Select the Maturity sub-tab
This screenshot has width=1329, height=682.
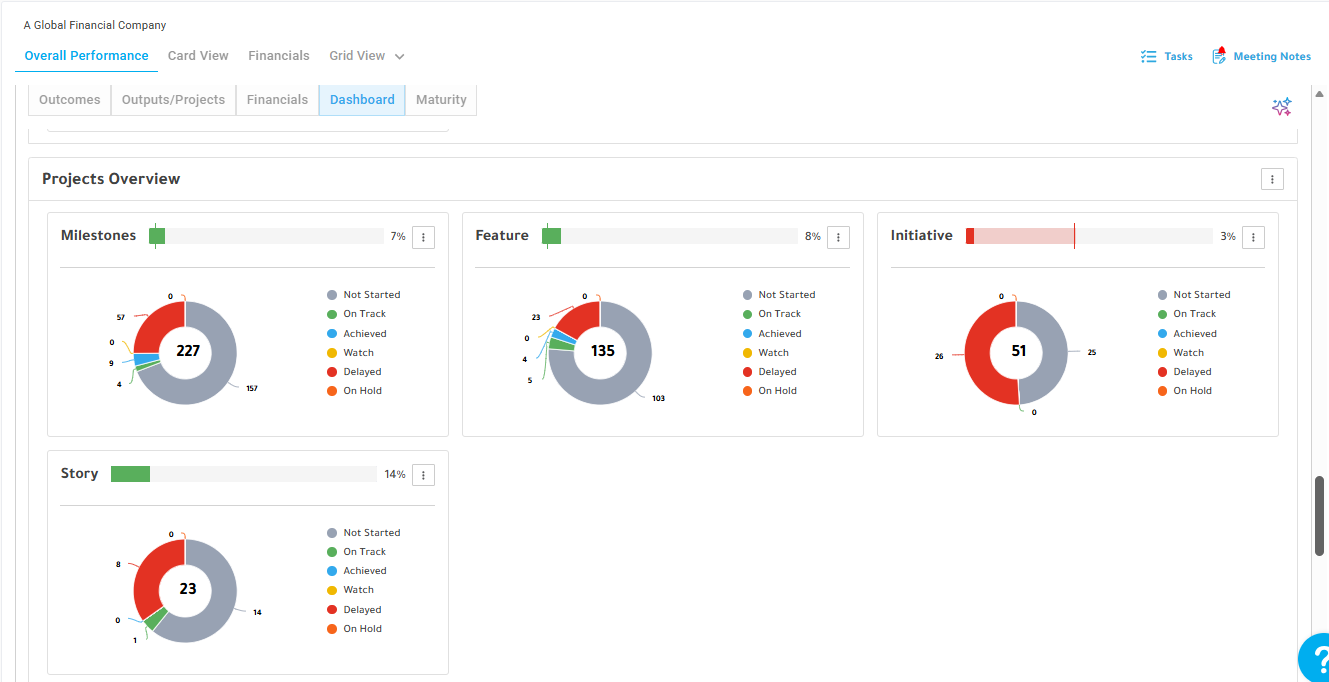point(441,100)
